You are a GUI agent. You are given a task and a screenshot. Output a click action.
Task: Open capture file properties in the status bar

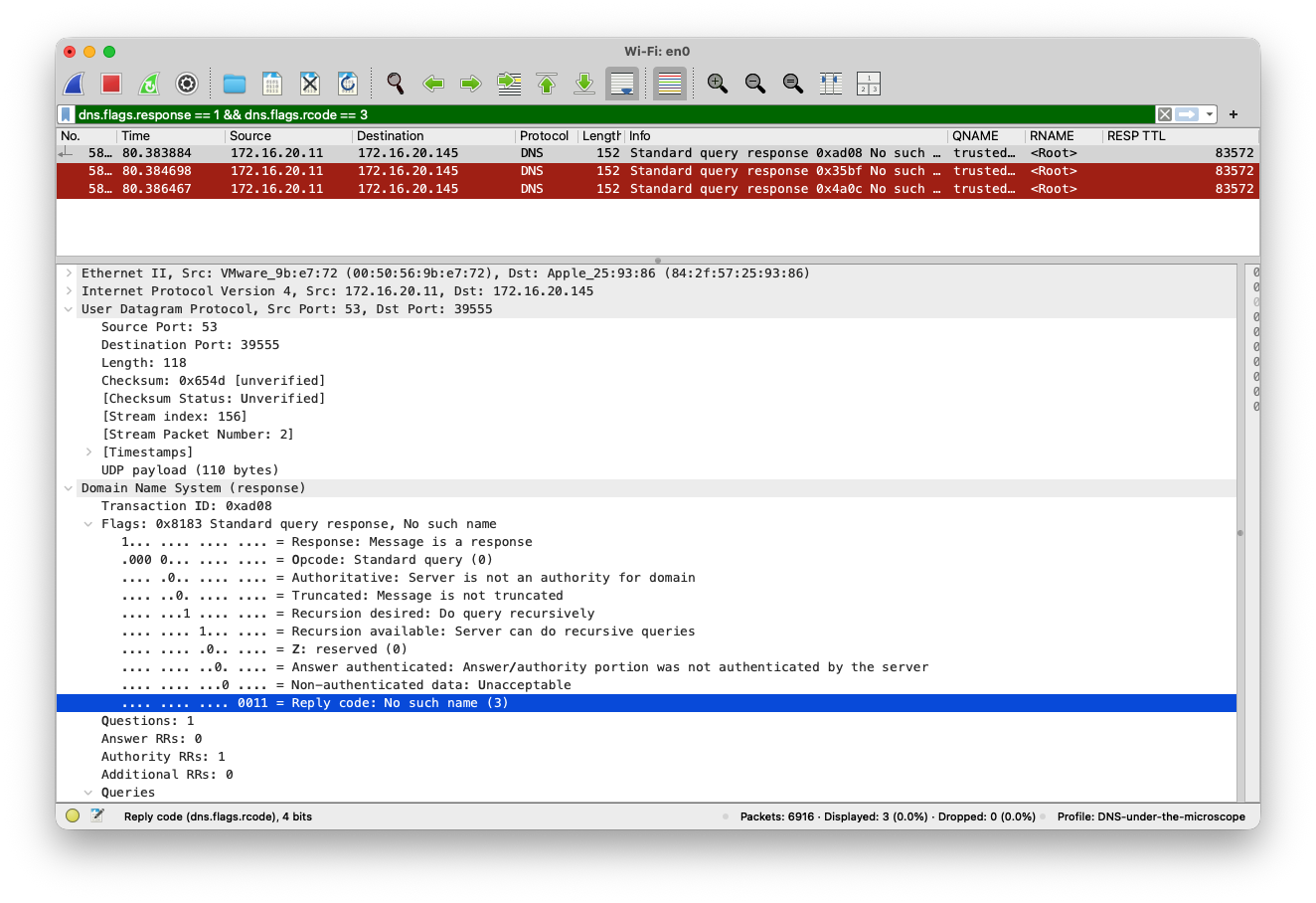(97, 816)
